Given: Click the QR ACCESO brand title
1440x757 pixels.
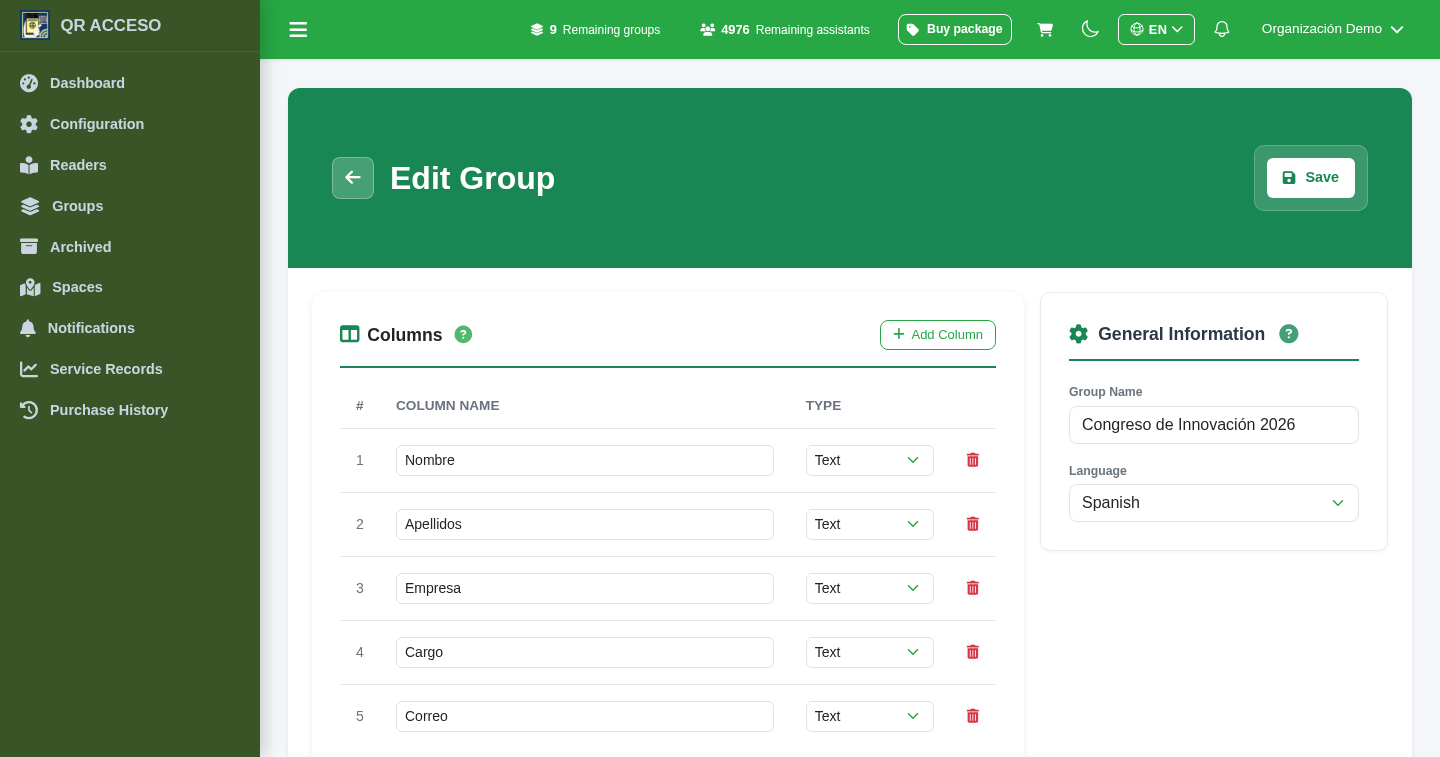Looking at the screenshot, I should 111,25.
